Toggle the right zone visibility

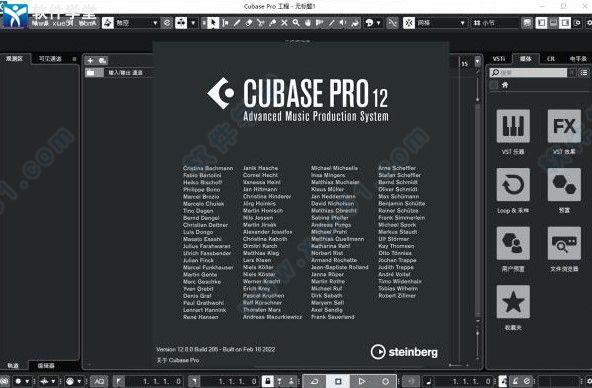pyautogui.click(x=565, y=23)
